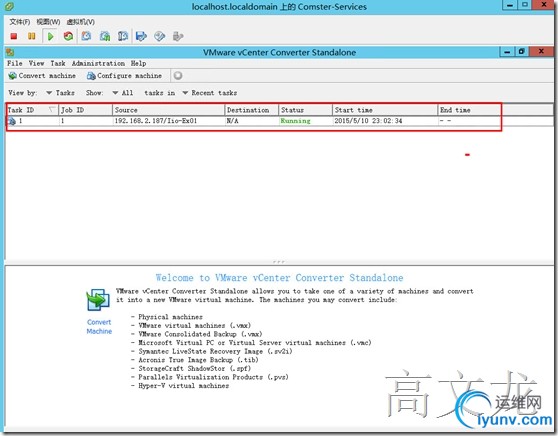Click the take snapshot icon
This screenshot has height=436, width=558.
tap(86, 36)
